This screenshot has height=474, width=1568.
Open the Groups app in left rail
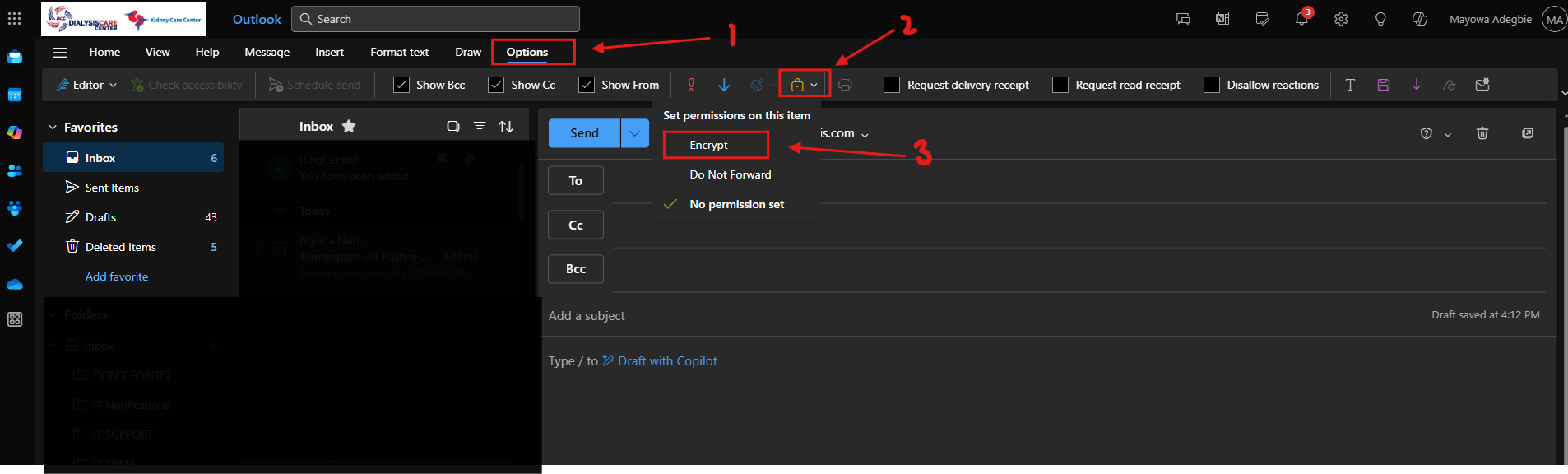click(x=15, y=208)
